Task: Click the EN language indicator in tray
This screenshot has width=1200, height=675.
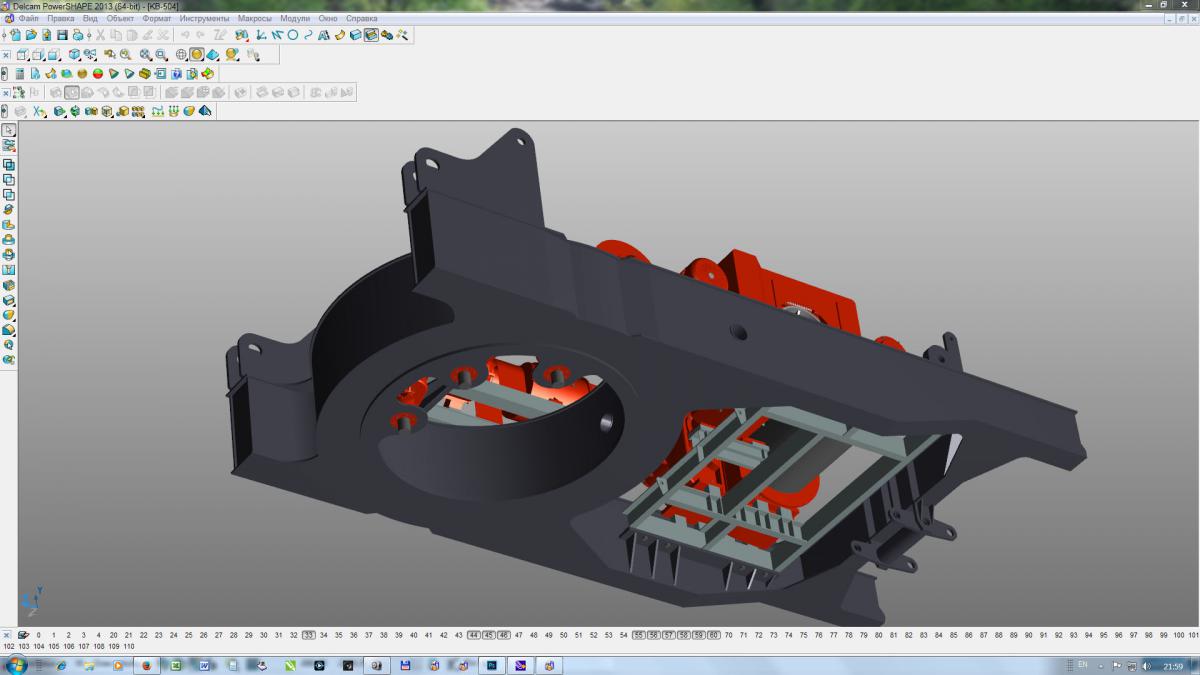Action: coord(1083,665)
